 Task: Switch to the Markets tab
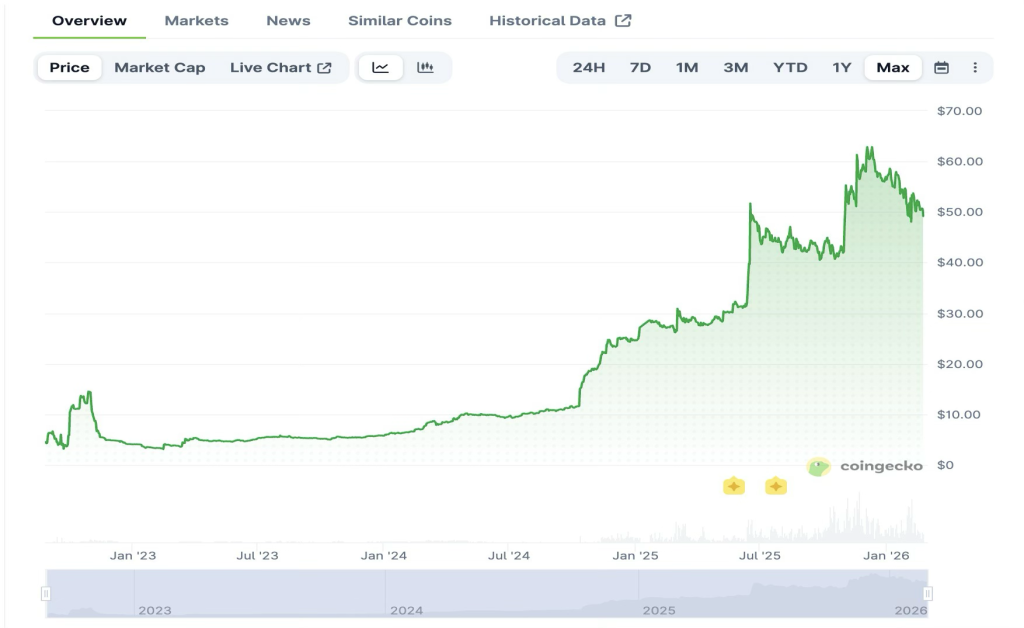point(196,20)
